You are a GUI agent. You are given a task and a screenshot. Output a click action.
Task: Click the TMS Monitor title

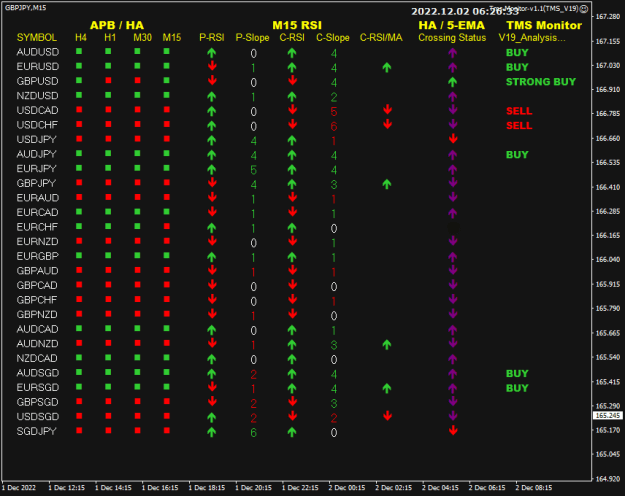tap(544, 25)
